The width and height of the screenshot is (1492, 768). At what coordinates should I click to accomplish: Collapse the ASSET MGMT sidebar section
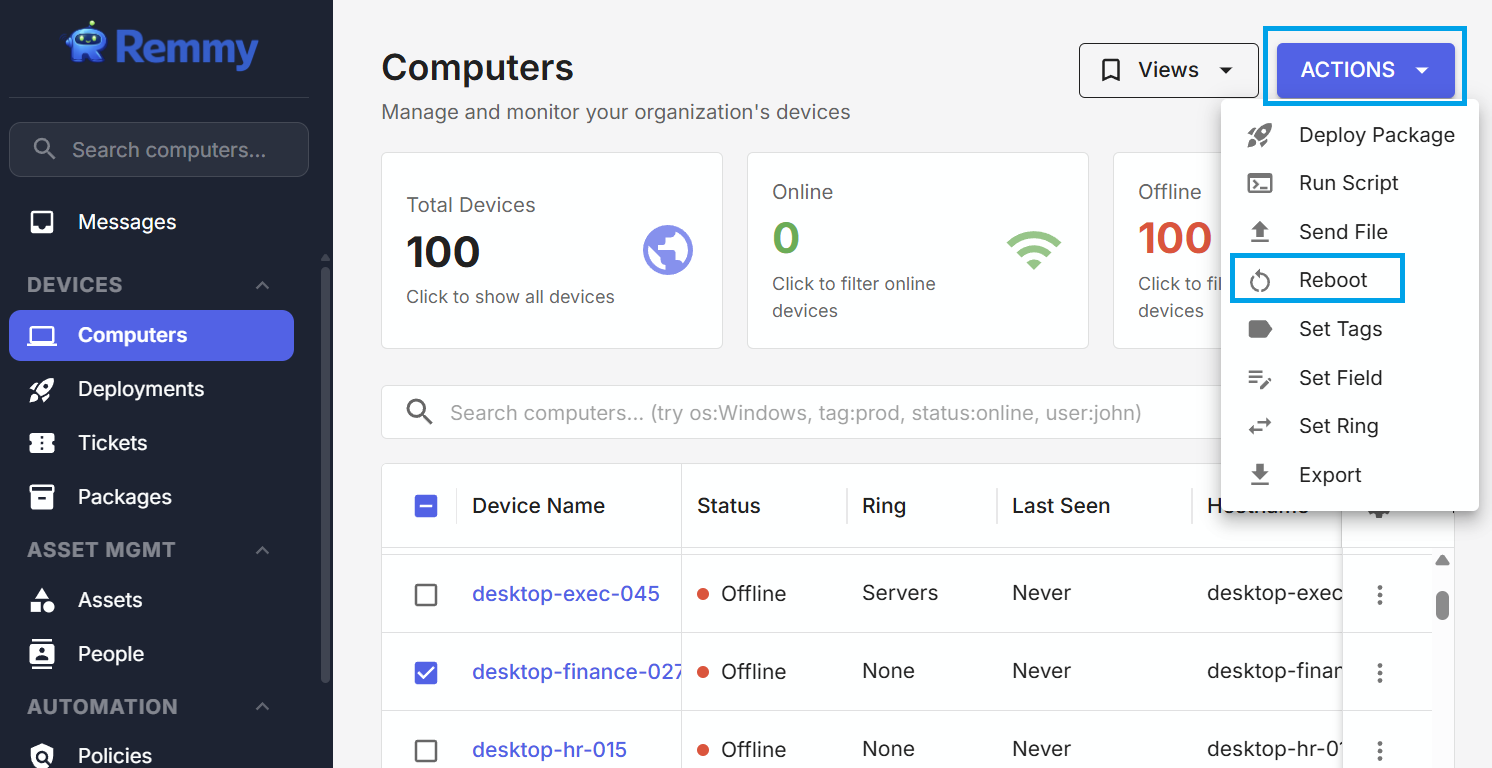coord(262,550)
